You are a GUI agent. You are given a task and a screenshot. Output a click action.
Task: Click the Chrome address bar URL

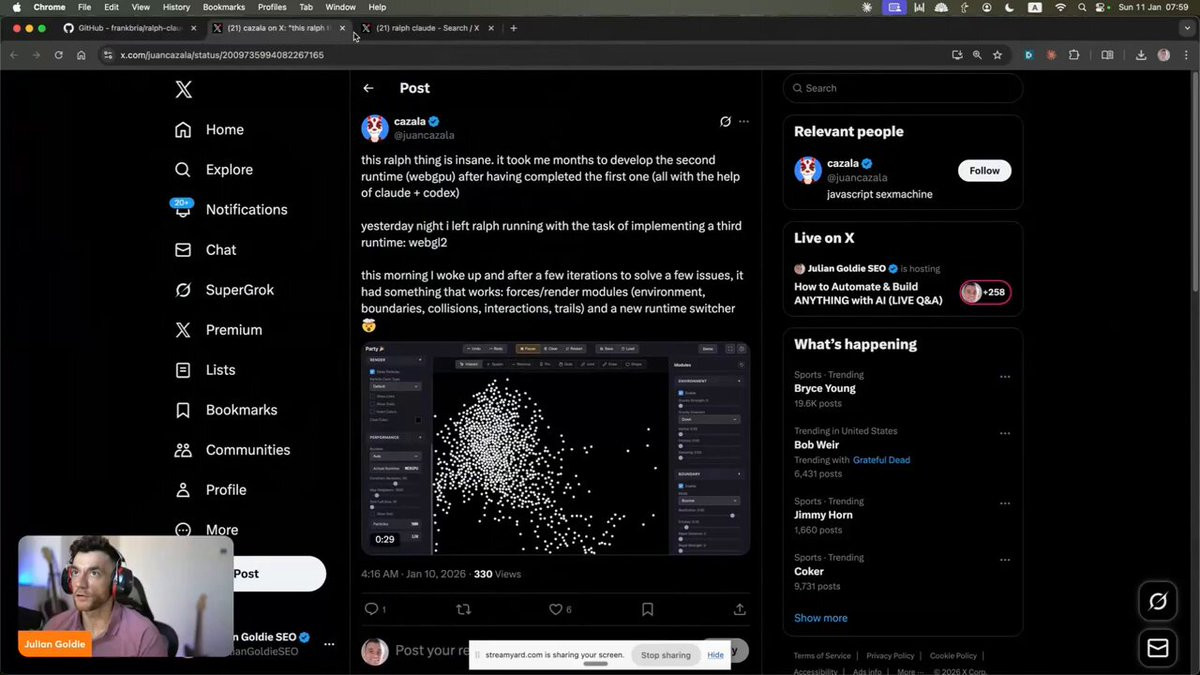(222, 55)
